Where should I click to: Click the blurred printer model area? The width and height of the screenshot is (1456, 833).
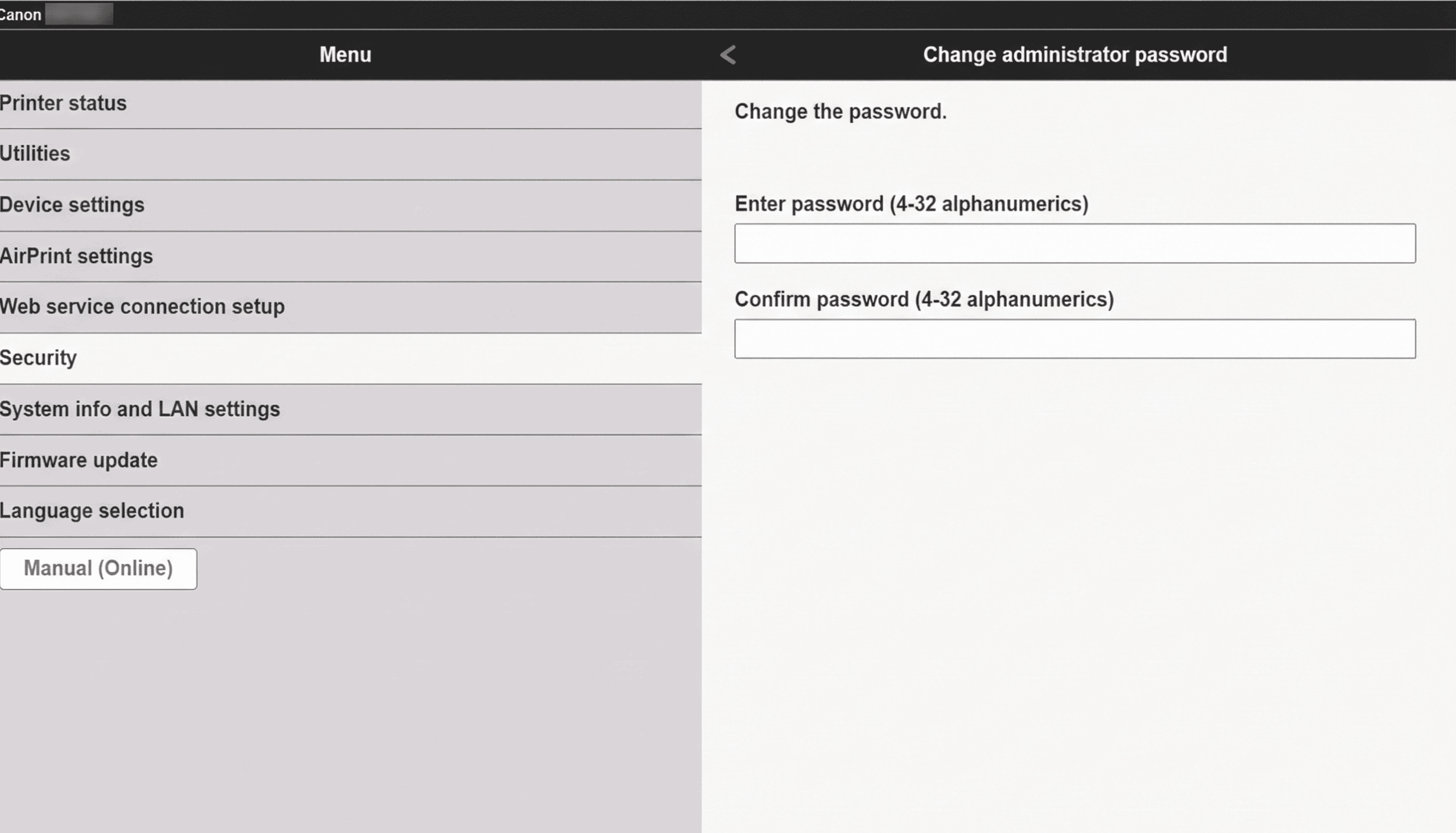coord(80,14)
